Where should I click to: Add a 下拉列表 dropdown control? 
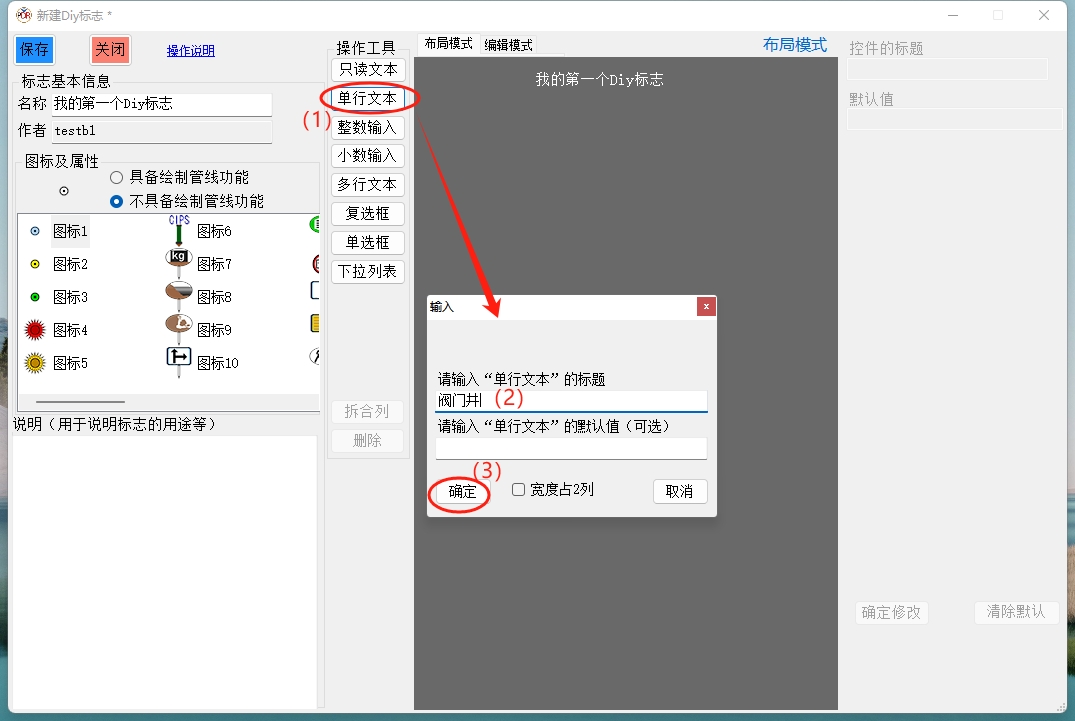click(x=367, y=271)
